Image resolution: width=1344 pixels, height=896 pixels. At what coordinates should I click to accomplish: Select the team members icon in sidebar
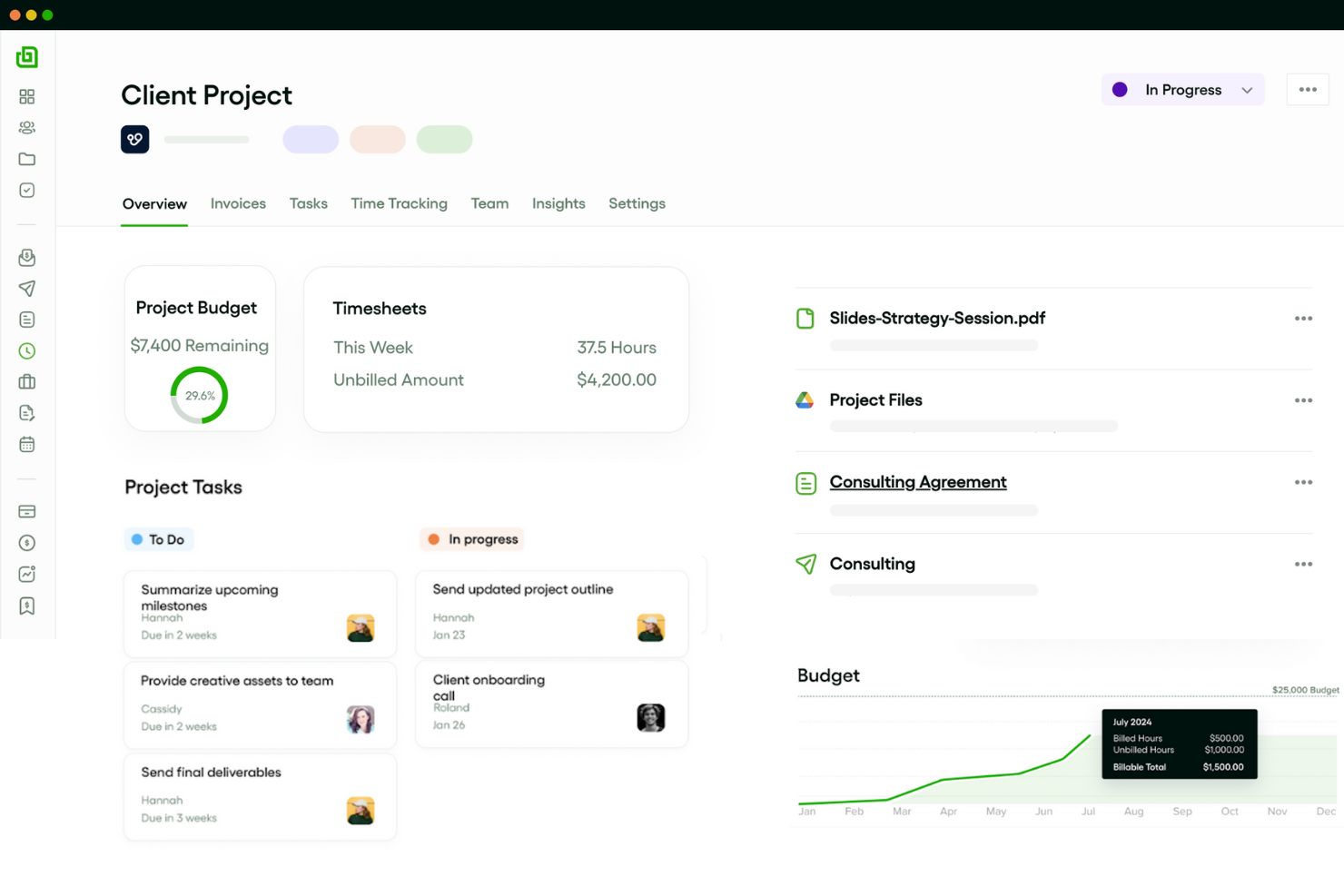(26, 127)
